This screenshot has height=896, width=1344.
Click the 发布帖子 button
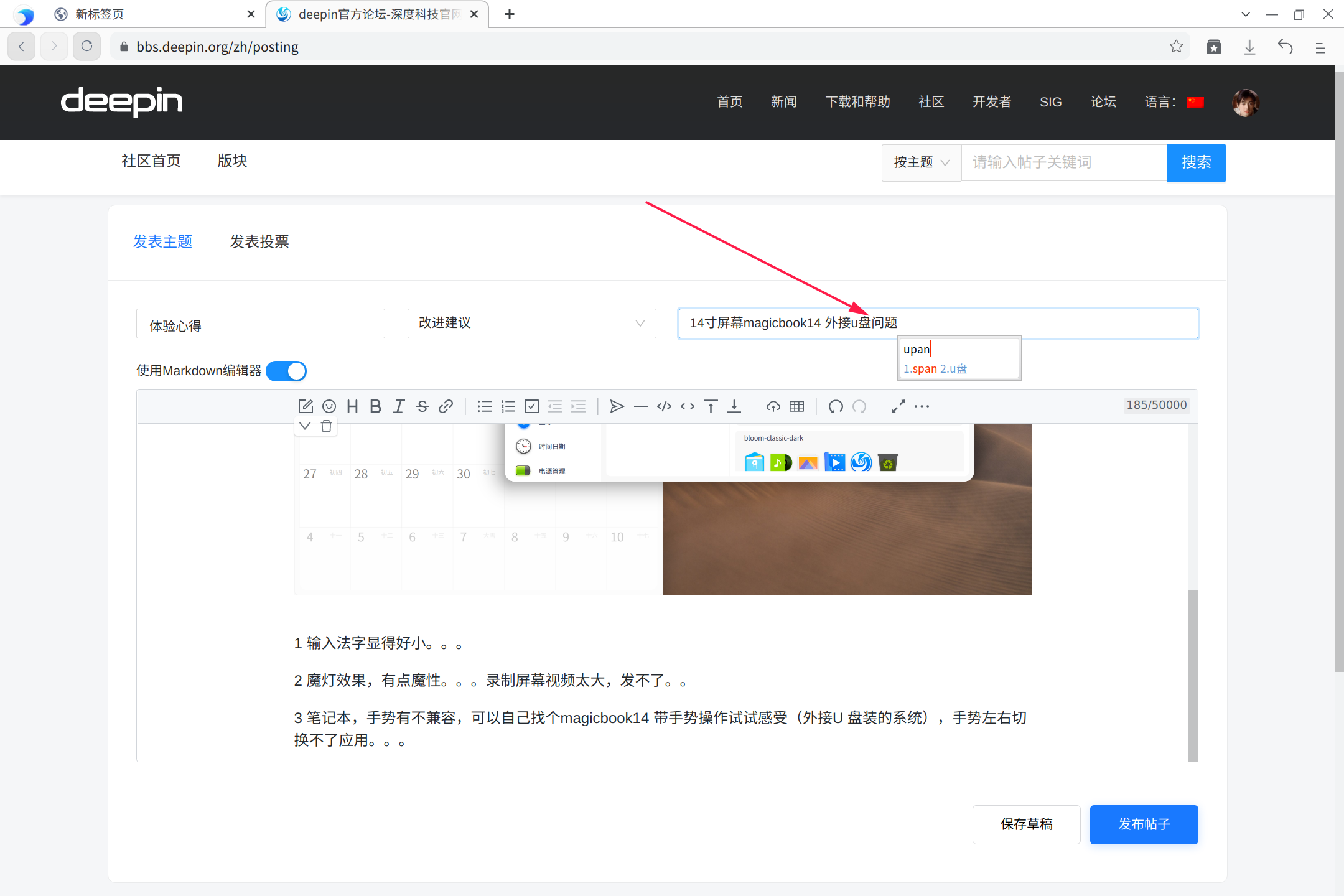click(x=1144, y=824)
